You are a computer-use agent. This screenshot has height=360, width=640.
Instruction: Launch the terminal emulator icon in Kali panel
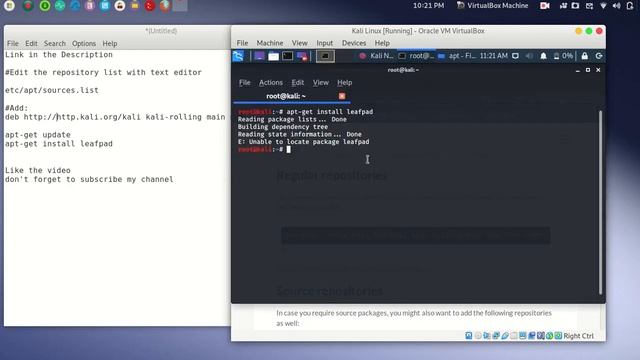(288, 56)
